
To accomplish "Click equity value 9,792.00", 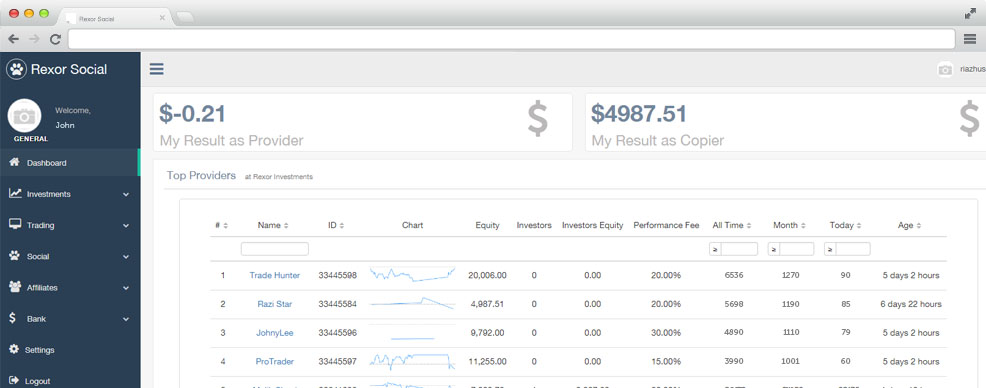I will pyautogui.click(x=487, y=333).
